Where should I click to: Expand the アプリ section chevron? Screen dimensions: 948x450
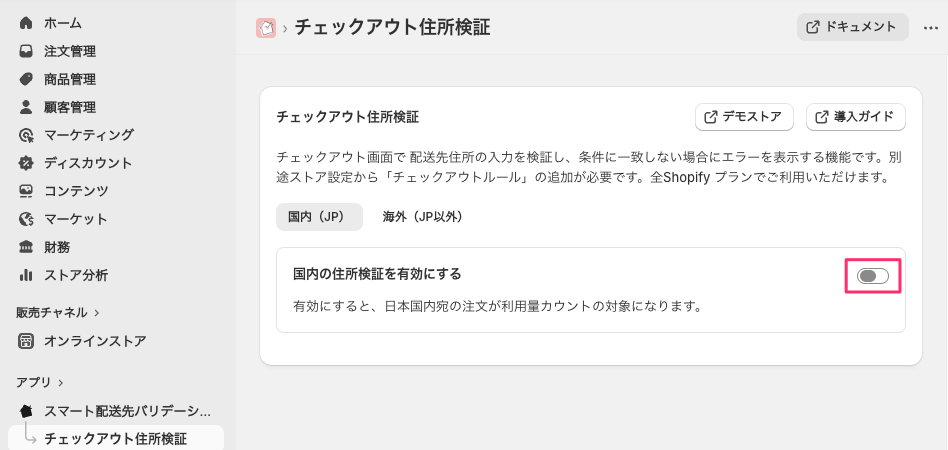coord(61,382)
